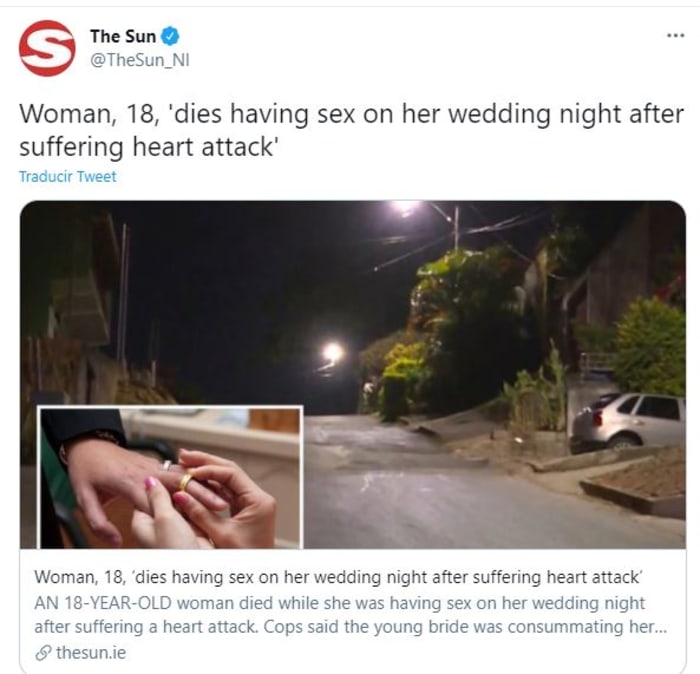The width and height of the screenshot is (700, 674).
Task: Open The Sun account name
Action: 123,37
